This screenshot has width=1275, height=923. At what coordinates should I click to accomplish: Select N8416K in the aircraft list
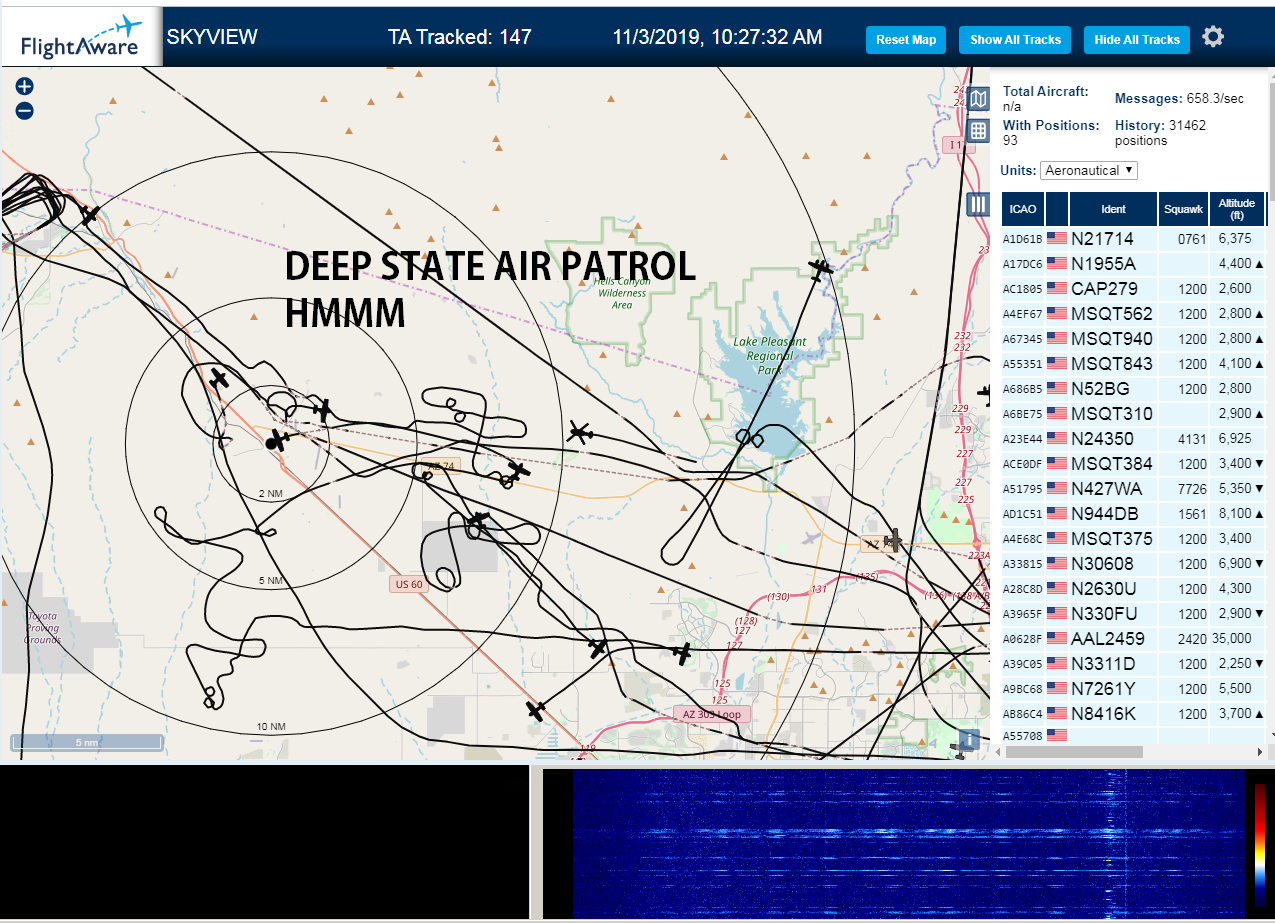[1134, 714]
